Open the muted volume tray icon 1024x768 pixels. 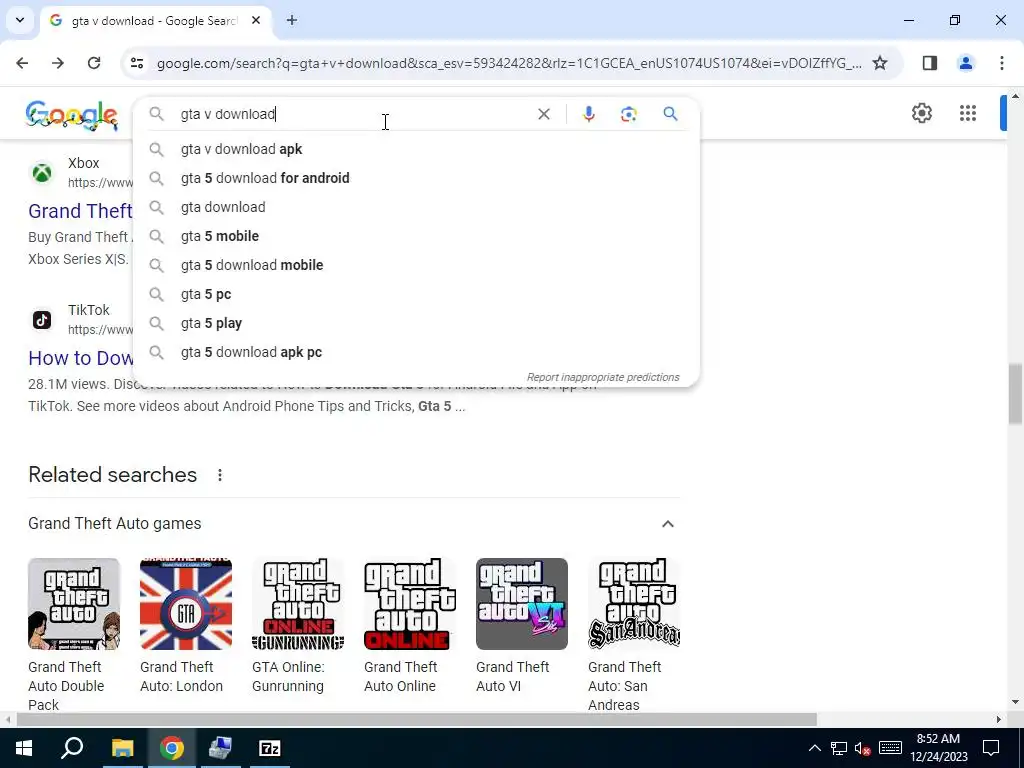pos(862,748)
